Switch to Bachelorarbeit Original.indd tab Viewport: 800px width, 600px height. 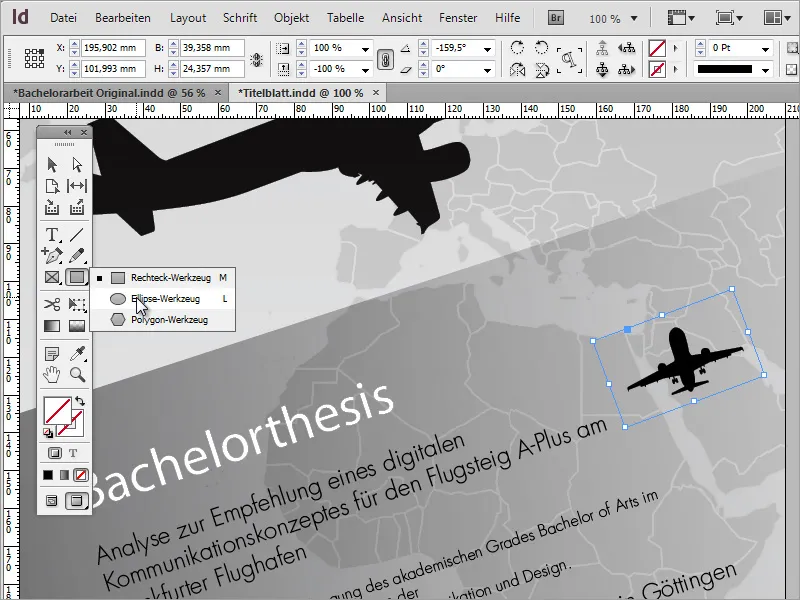(x=109, y=93)
